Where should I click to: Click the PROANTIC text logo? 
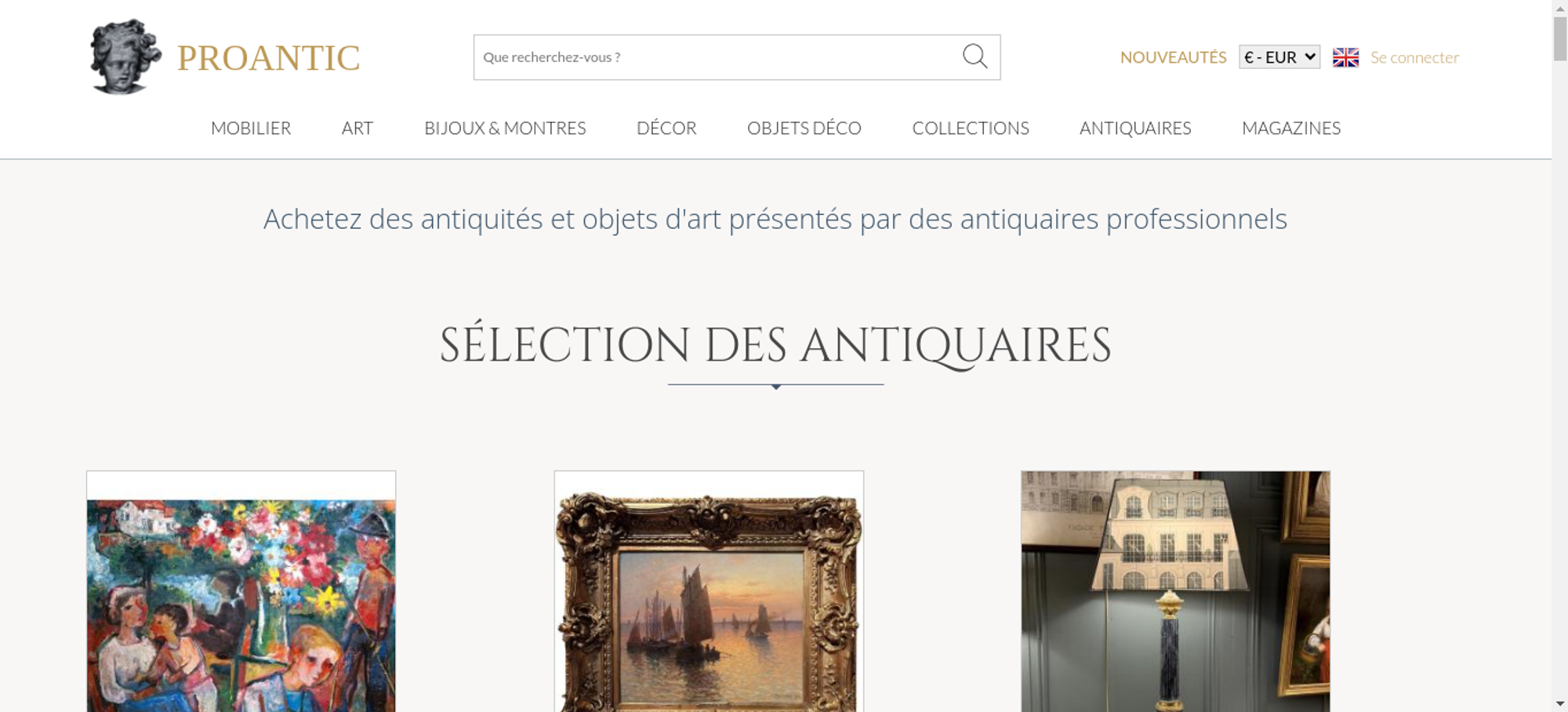click(268, 58)
